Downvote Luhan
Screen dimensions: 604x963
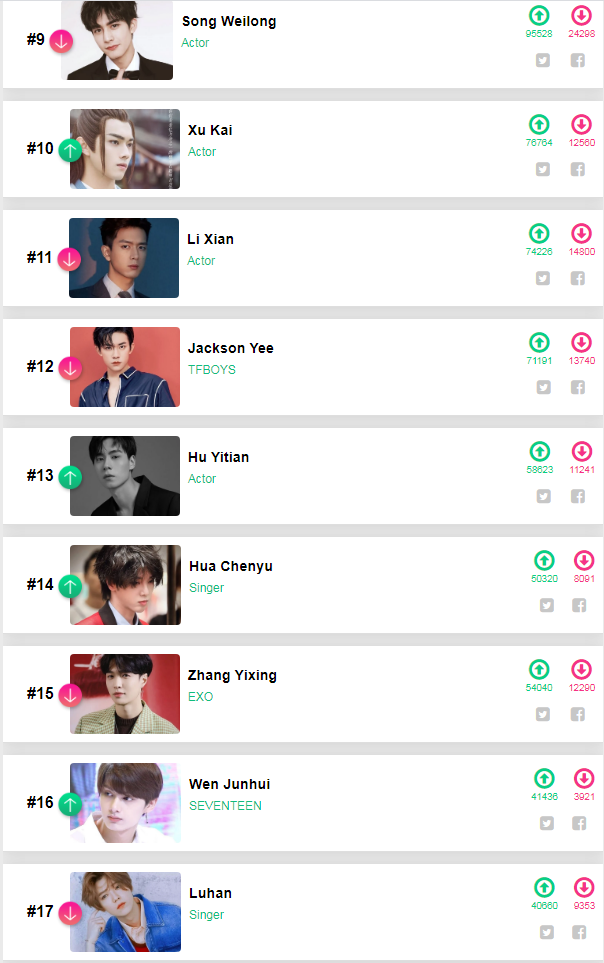coord(584,888)
